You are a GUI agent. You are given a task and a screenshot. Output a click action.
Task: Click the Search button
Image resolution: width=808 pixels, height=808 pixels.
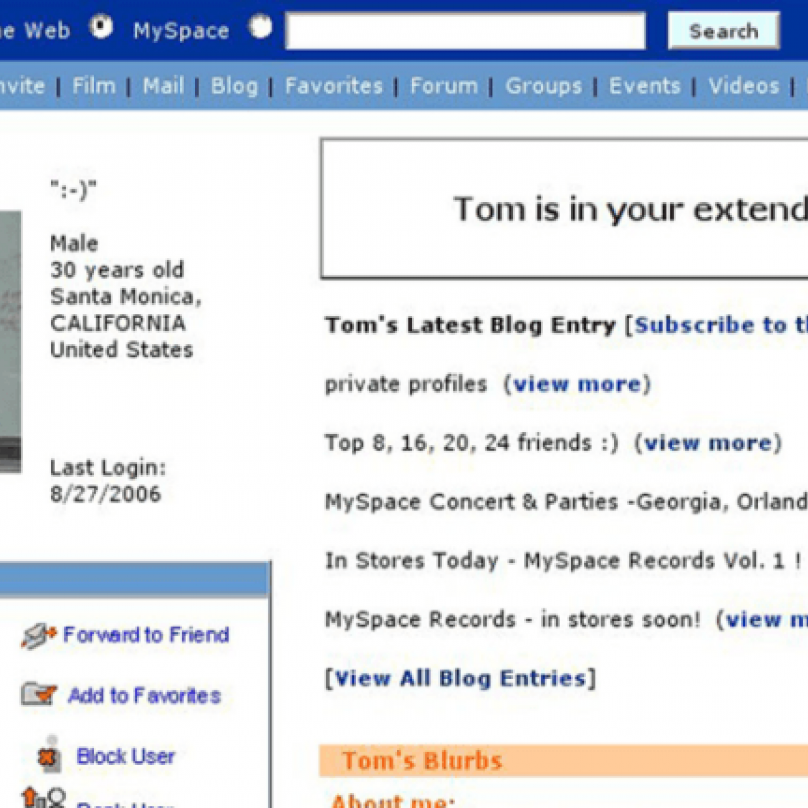coord(723,31)
